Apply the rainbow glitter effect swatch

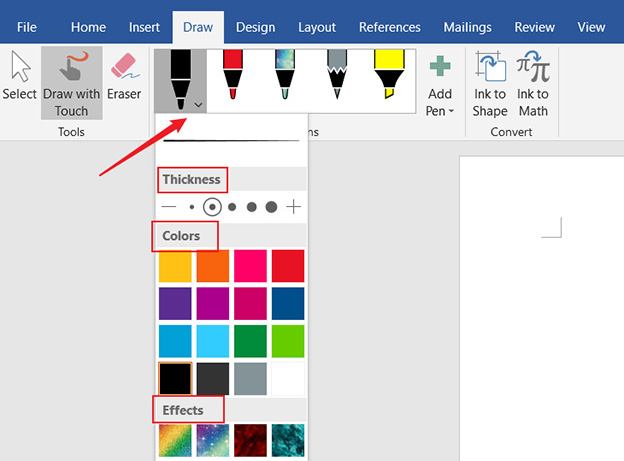[x=175, y=440]
